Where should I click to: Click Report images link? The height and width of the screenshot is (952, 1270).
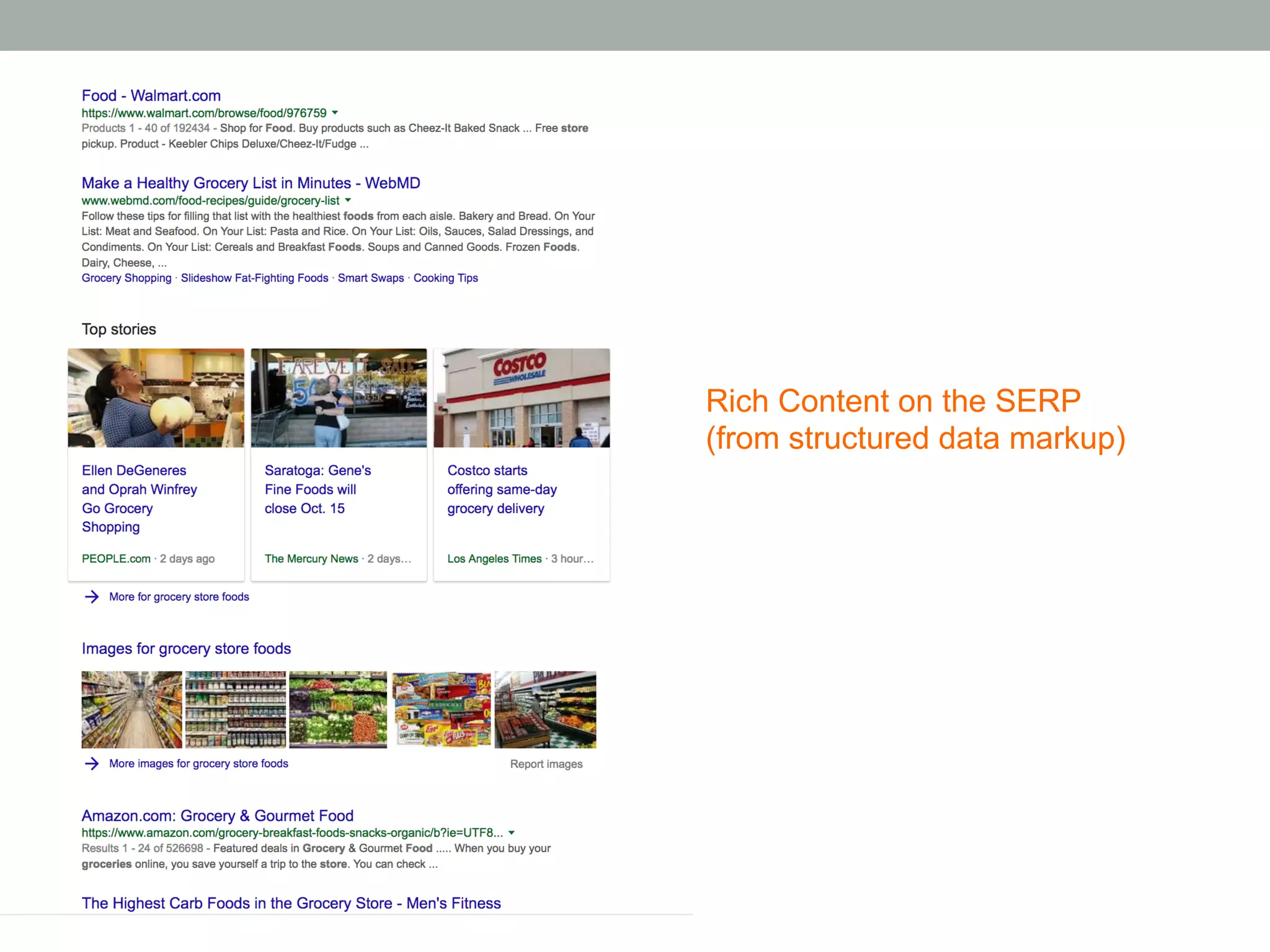(546, 764)
